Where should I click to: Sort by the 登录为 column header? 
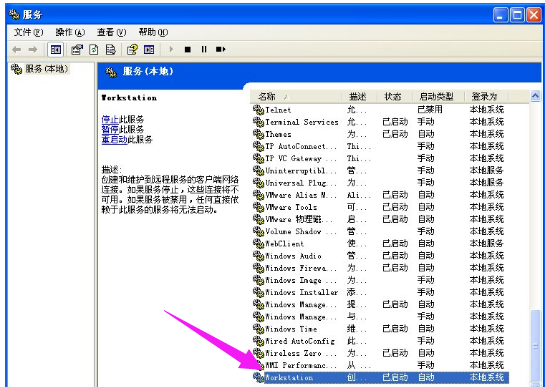[x=486, y=96]
